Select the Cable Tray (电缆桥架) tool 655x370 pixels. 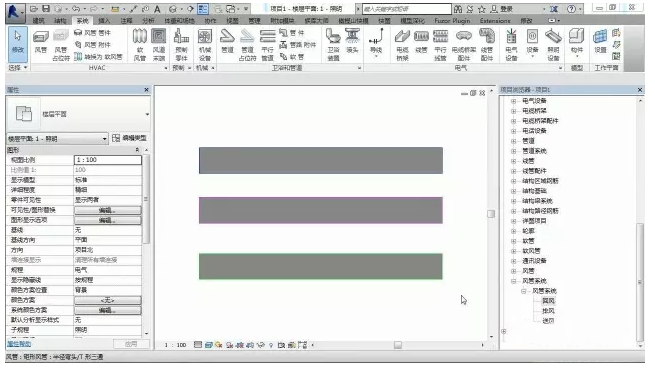(x=402, y=45)
